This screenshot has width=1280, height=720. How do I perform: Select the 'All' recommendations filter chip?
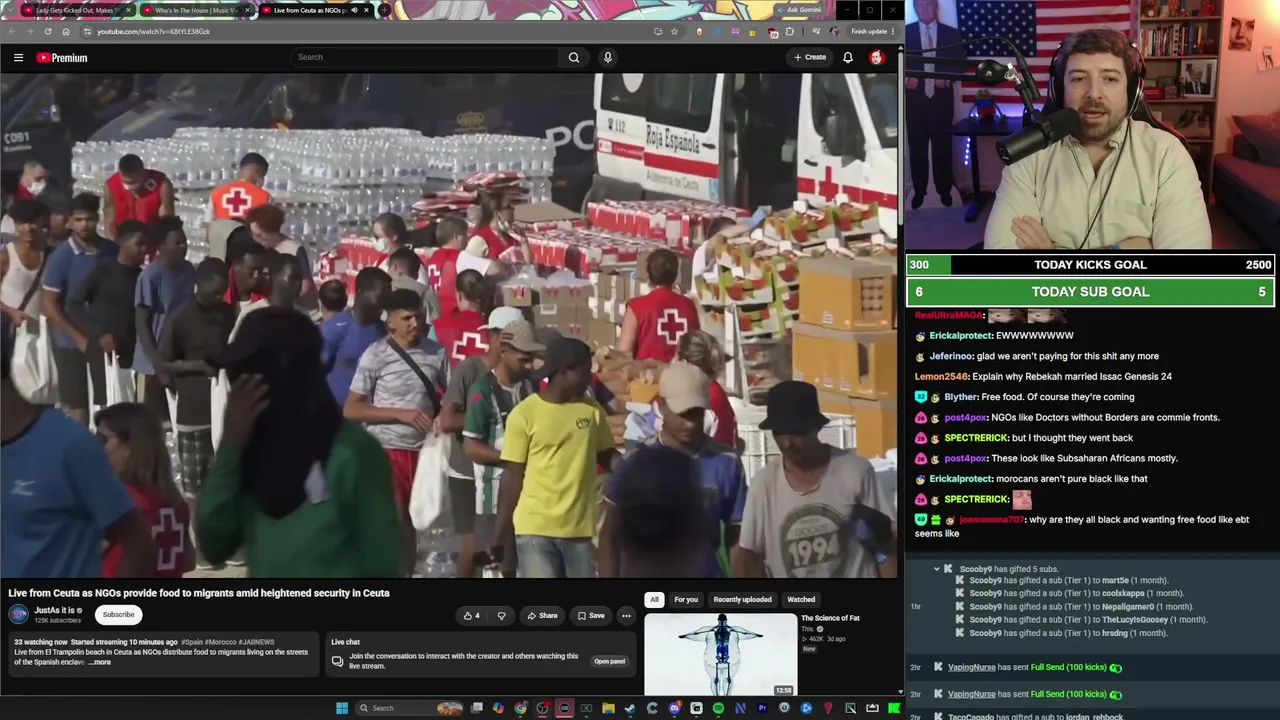[x=654, y=600]
